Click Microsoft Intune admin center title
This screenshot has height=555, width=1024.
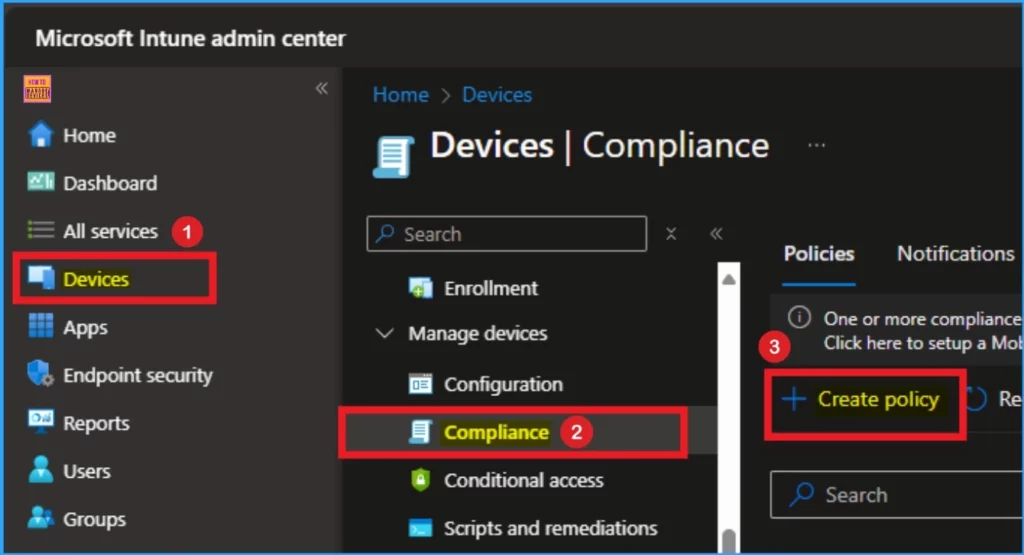[x=190, y=39]
